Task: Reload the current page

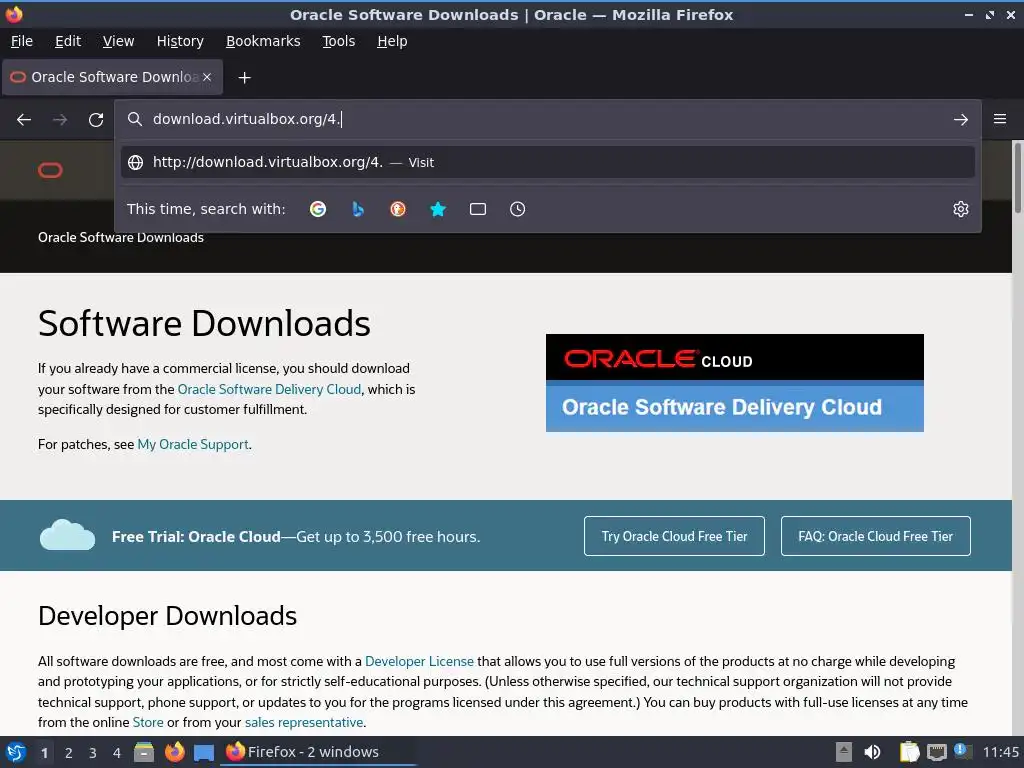Action: [96, 120]
